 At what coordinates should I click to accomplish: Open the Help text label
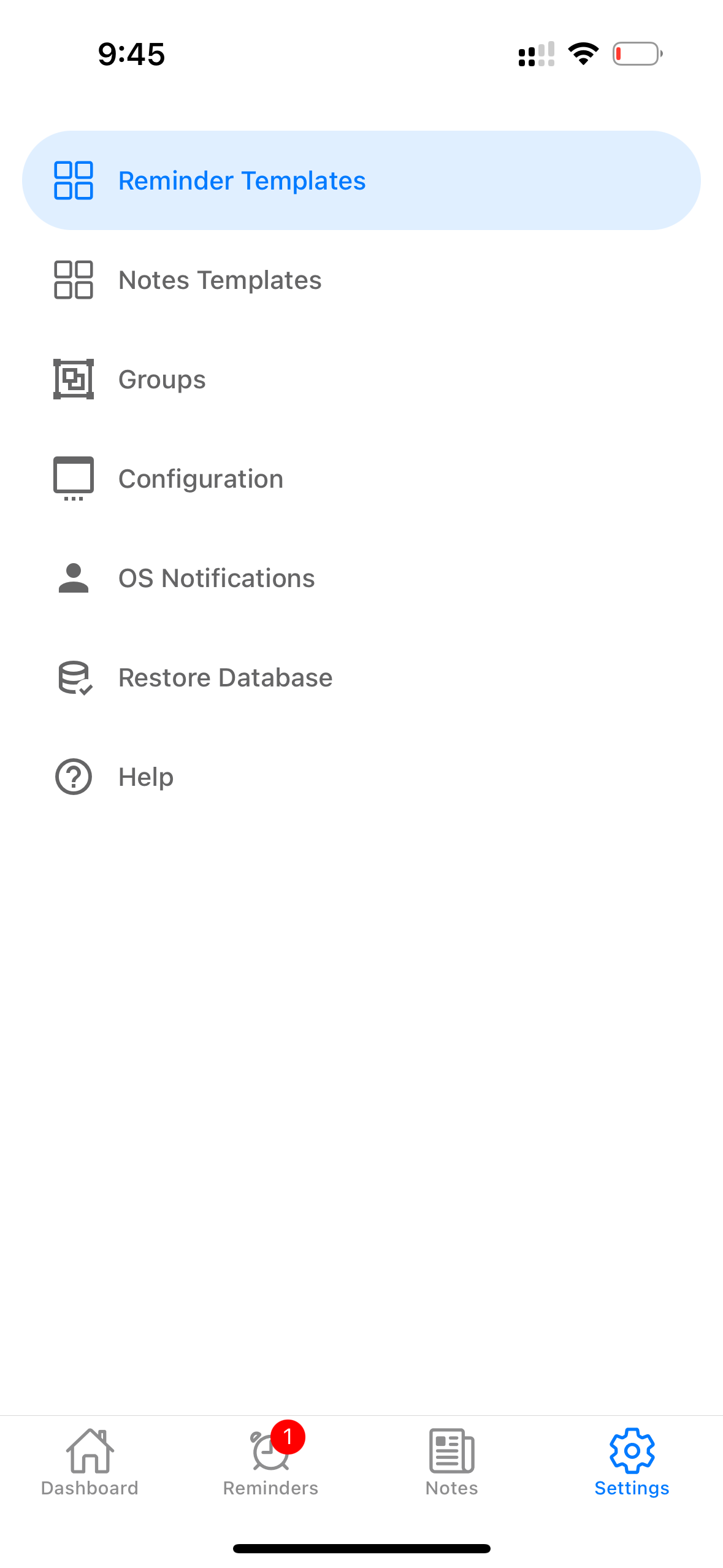[x=146, y=777]
